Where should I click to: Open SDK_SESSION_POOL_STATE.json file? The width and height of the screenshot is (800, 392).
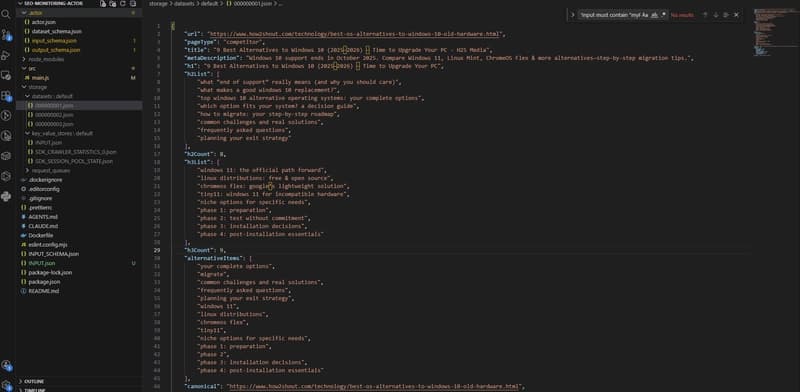pos(79,161)
